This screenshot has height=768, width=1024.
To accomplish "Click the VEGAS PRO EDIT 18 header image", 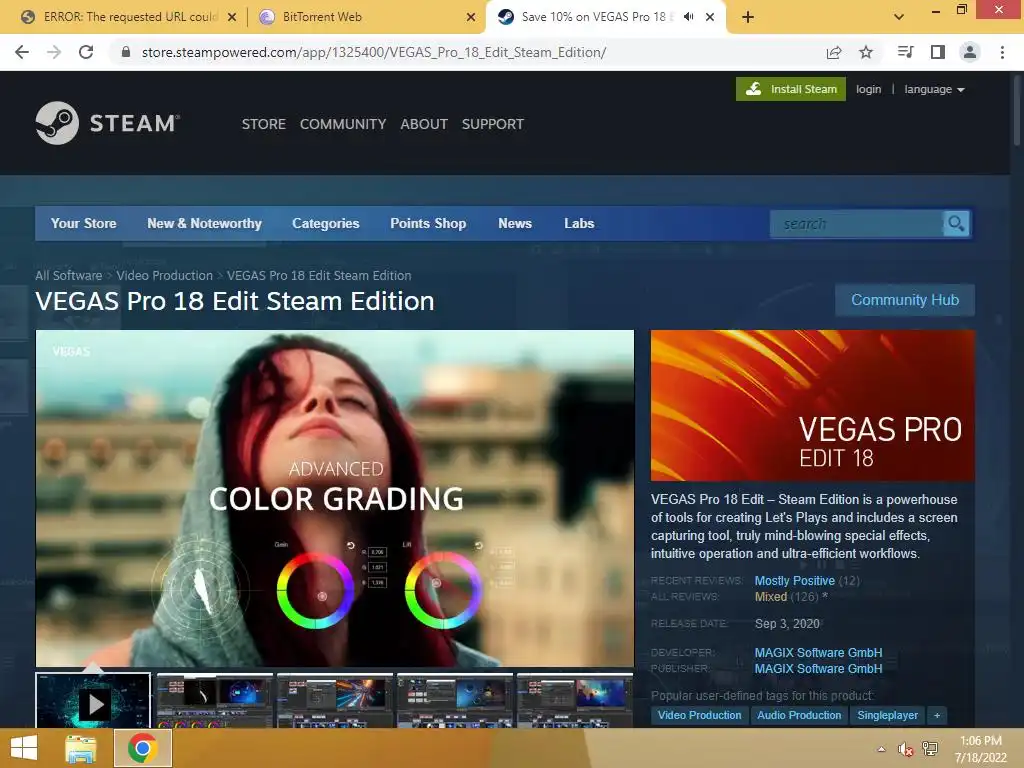I will click(812, 406).
